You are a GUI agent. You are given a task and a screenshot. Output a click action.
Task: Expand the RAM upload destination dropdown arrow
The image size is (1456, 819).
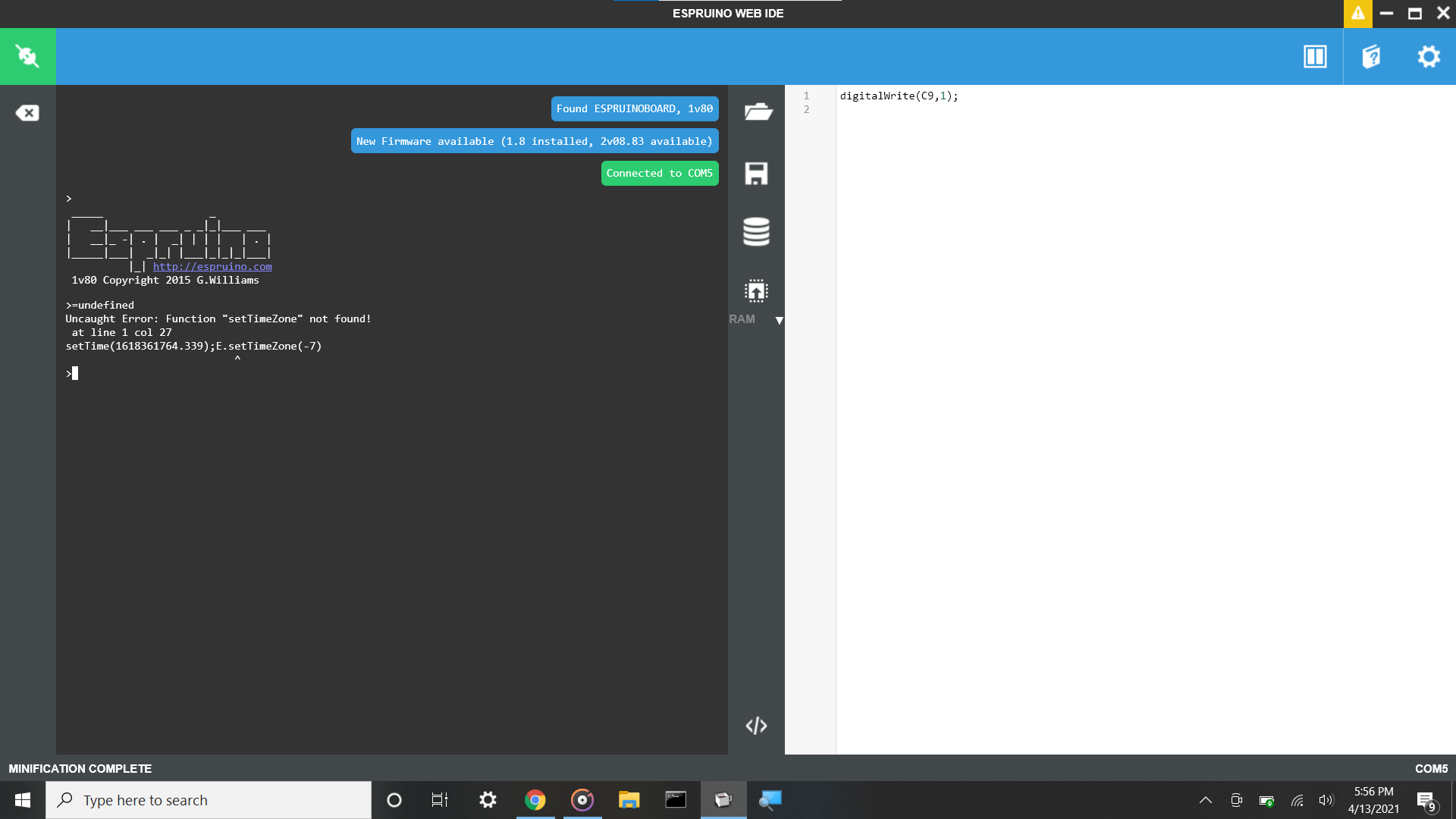(x=779, y=320)
